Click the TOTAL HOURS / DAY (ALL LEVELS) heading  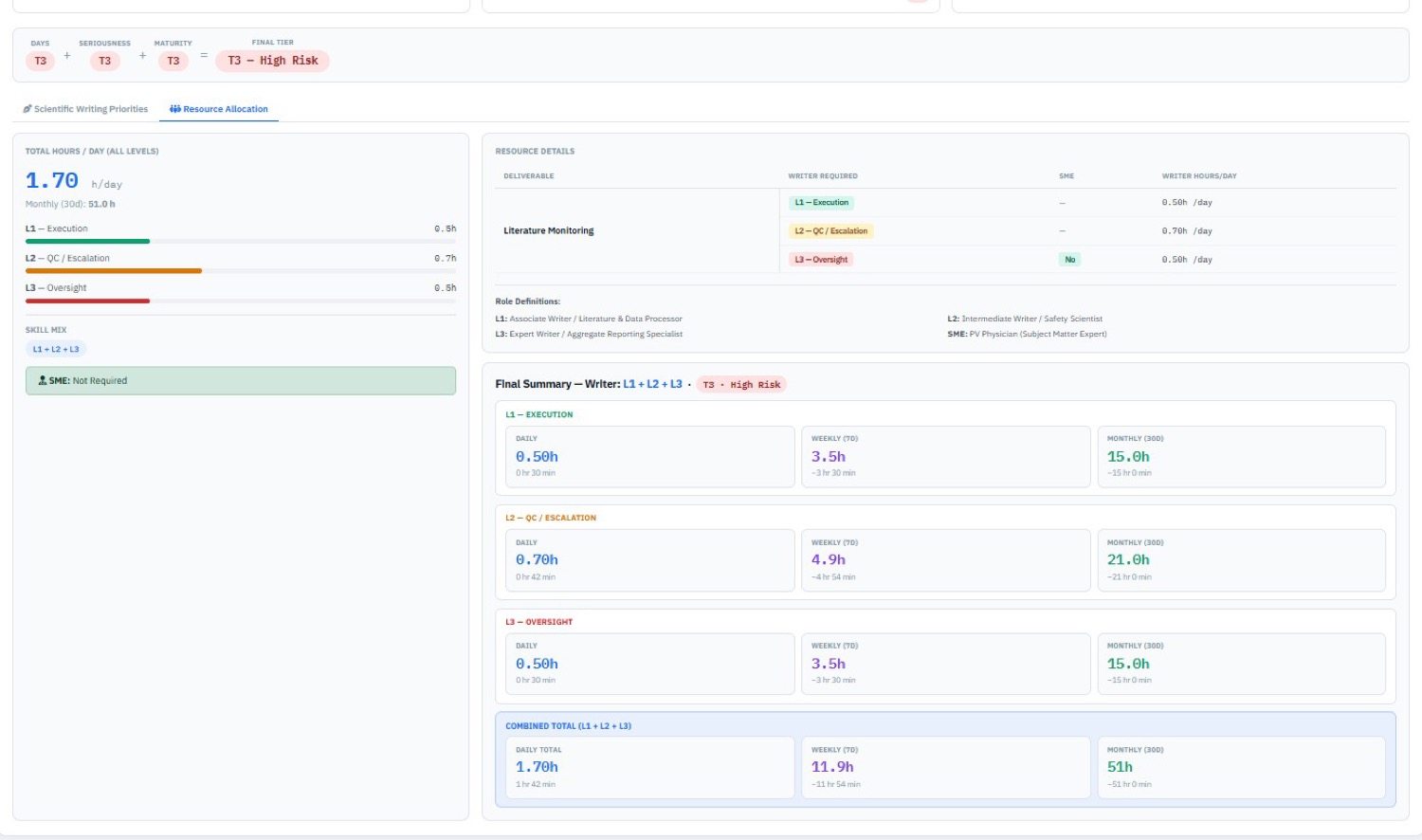92,151
